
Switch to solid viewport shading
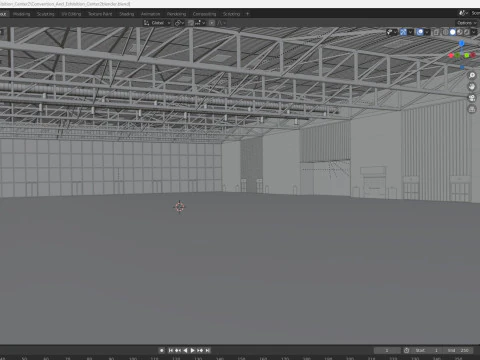(x=452, y=32)
